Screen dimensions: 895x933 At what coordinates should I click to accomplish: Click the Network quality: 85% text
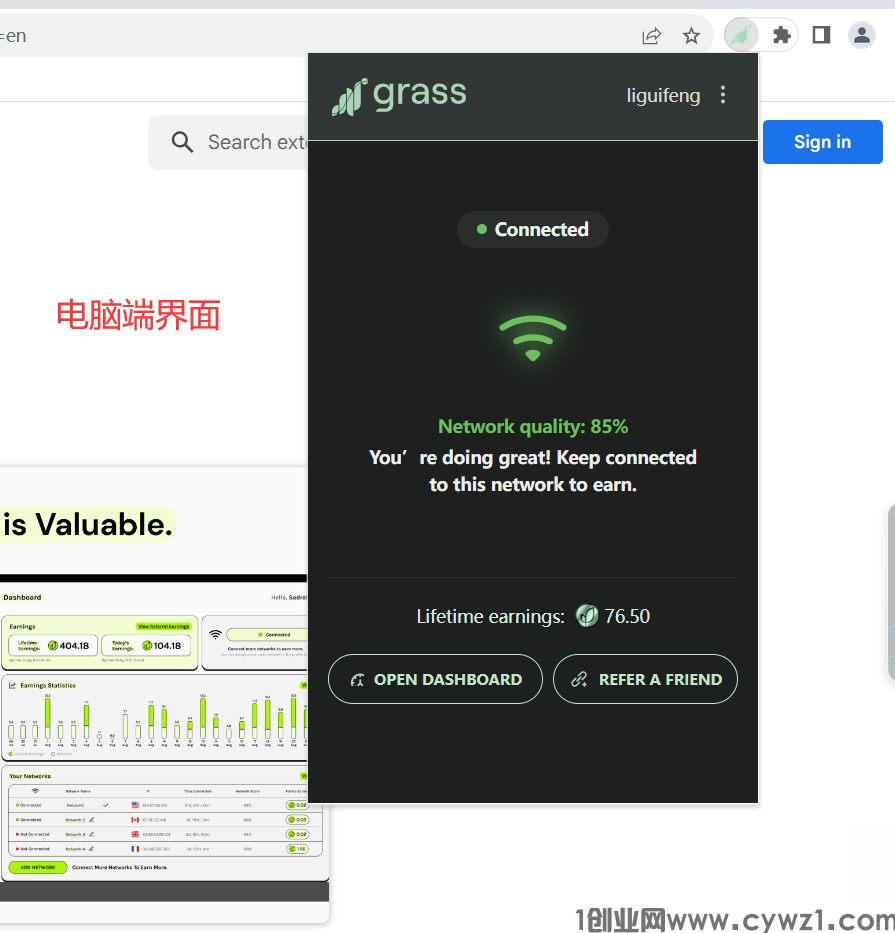coord(533,426)
